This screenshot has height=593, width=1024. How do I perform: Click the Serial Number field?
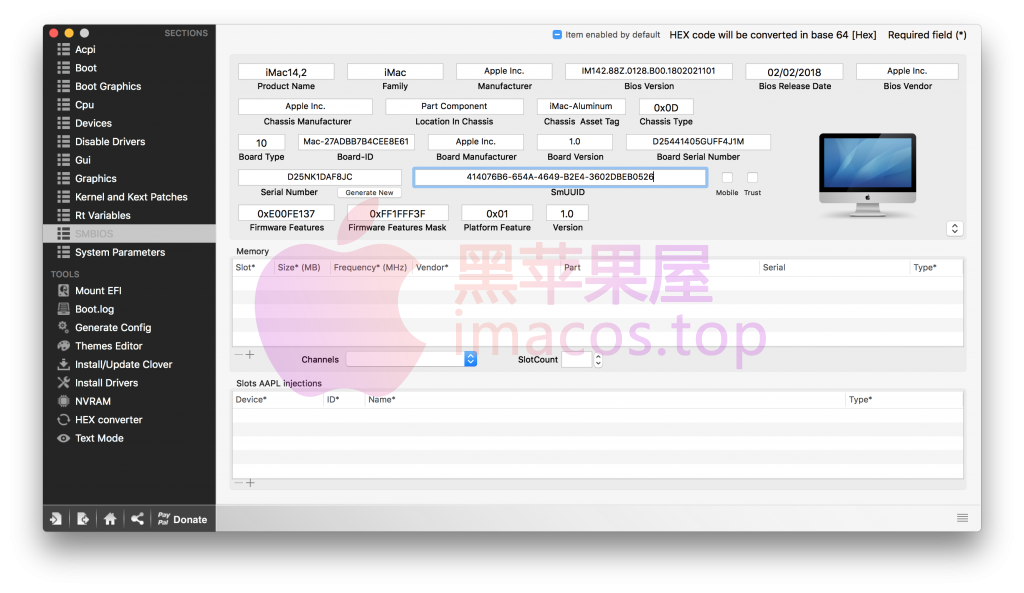tap(320, 177)
